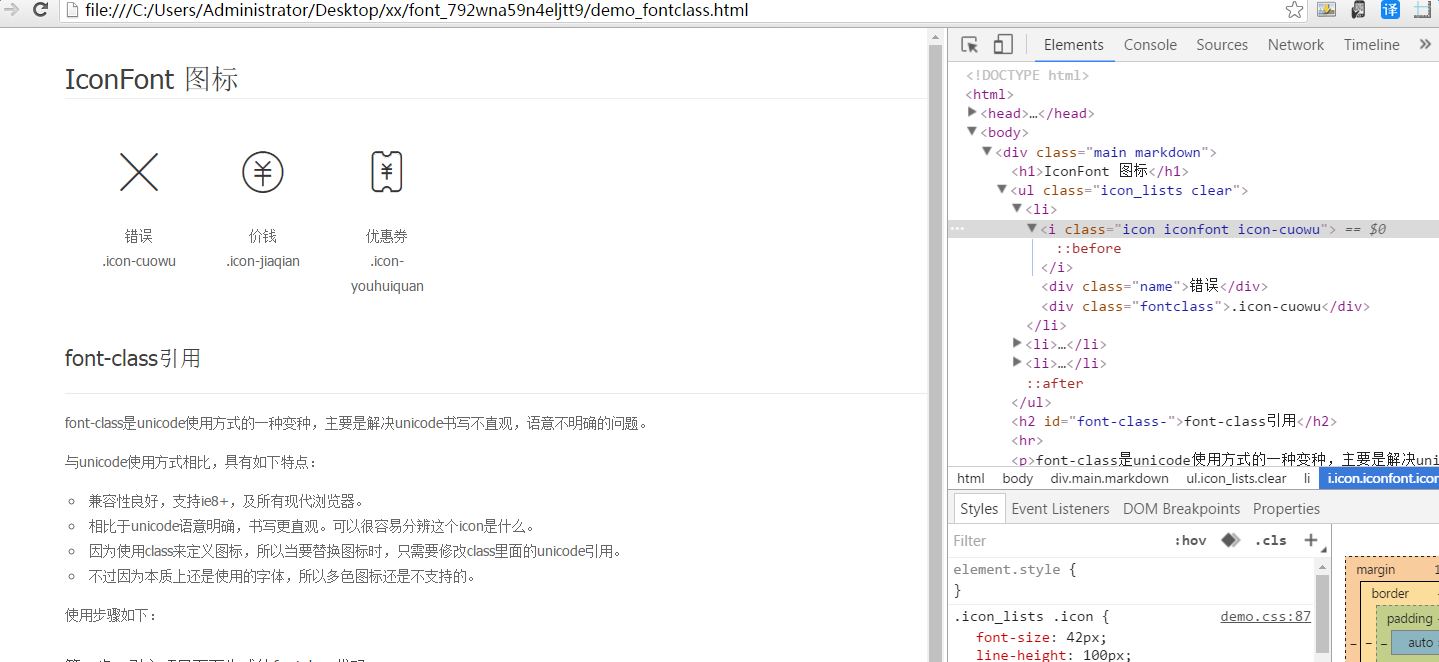Click the X error icon on the page
This screenshot has width=1439, height=662.
(139, 172)
